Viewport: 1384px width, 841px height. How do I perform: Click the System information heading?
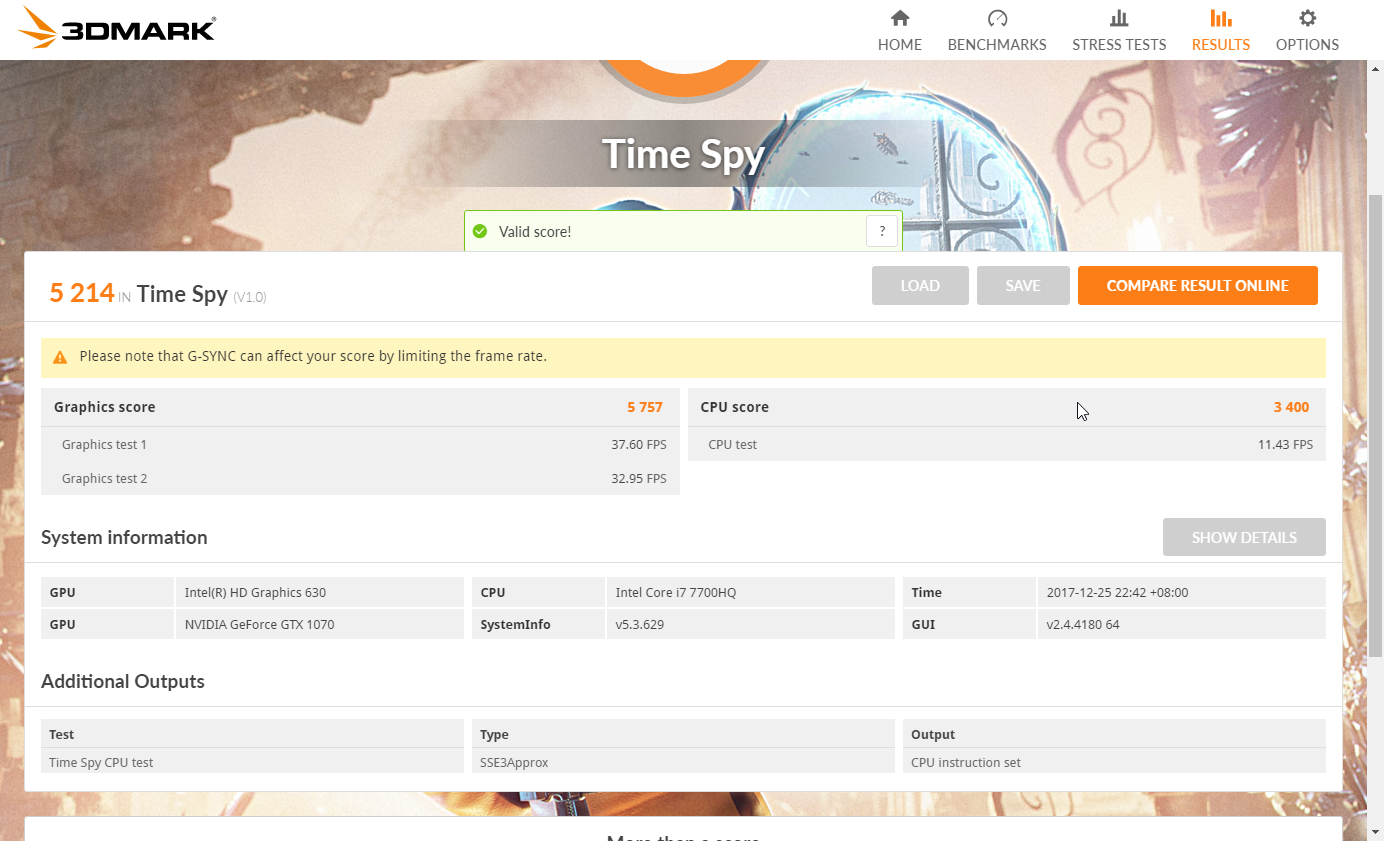[x=124, y=537]
